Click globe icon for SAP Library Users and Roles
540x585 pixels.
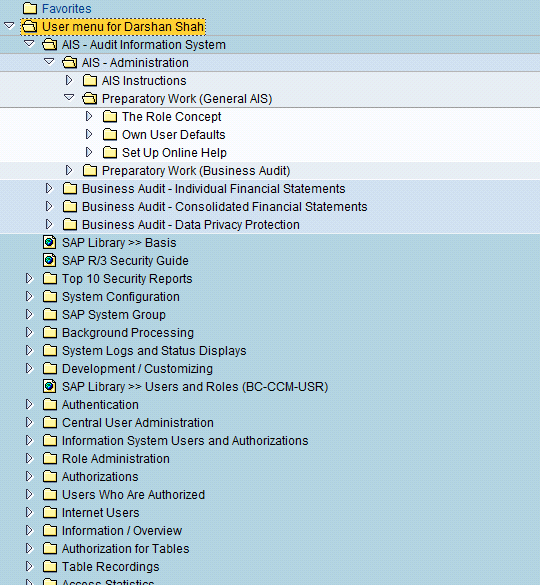coord(50,387)
